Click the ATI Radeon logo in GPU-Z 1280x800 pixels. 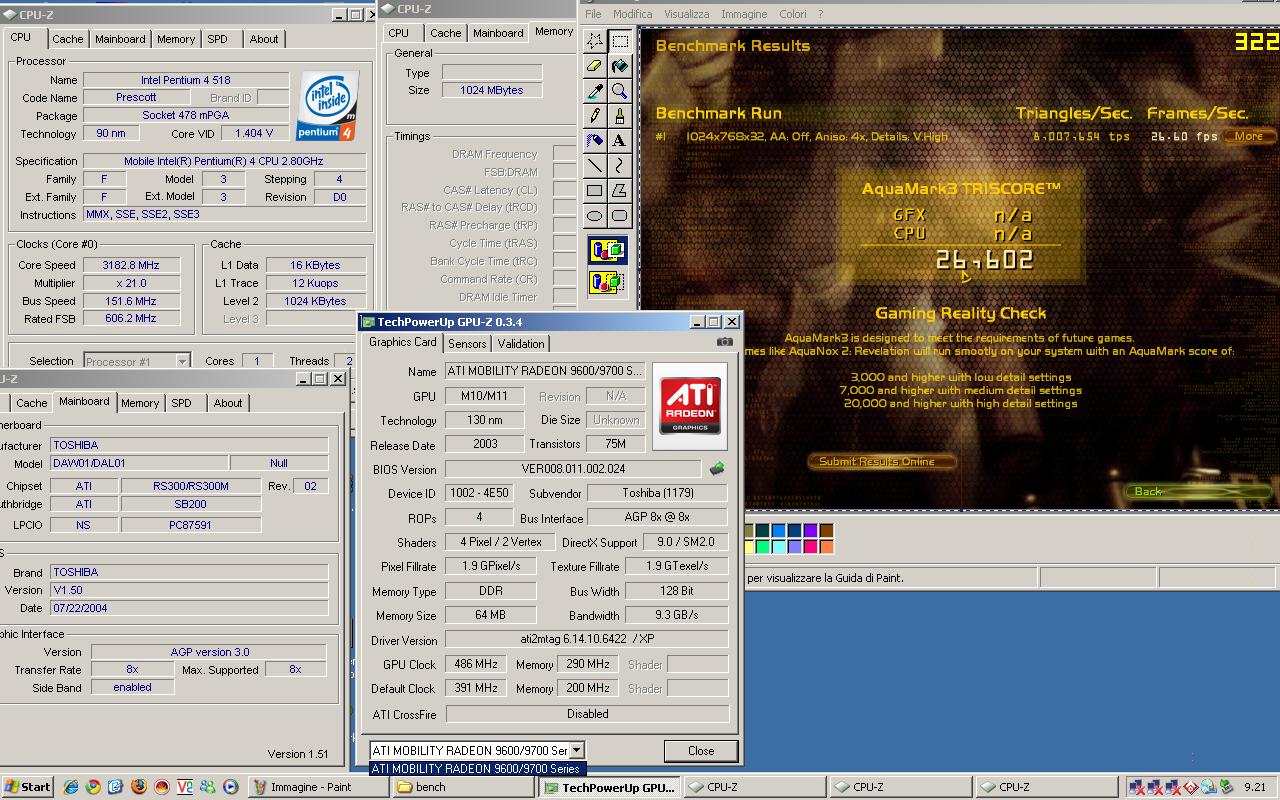click(x=690, y=405)
